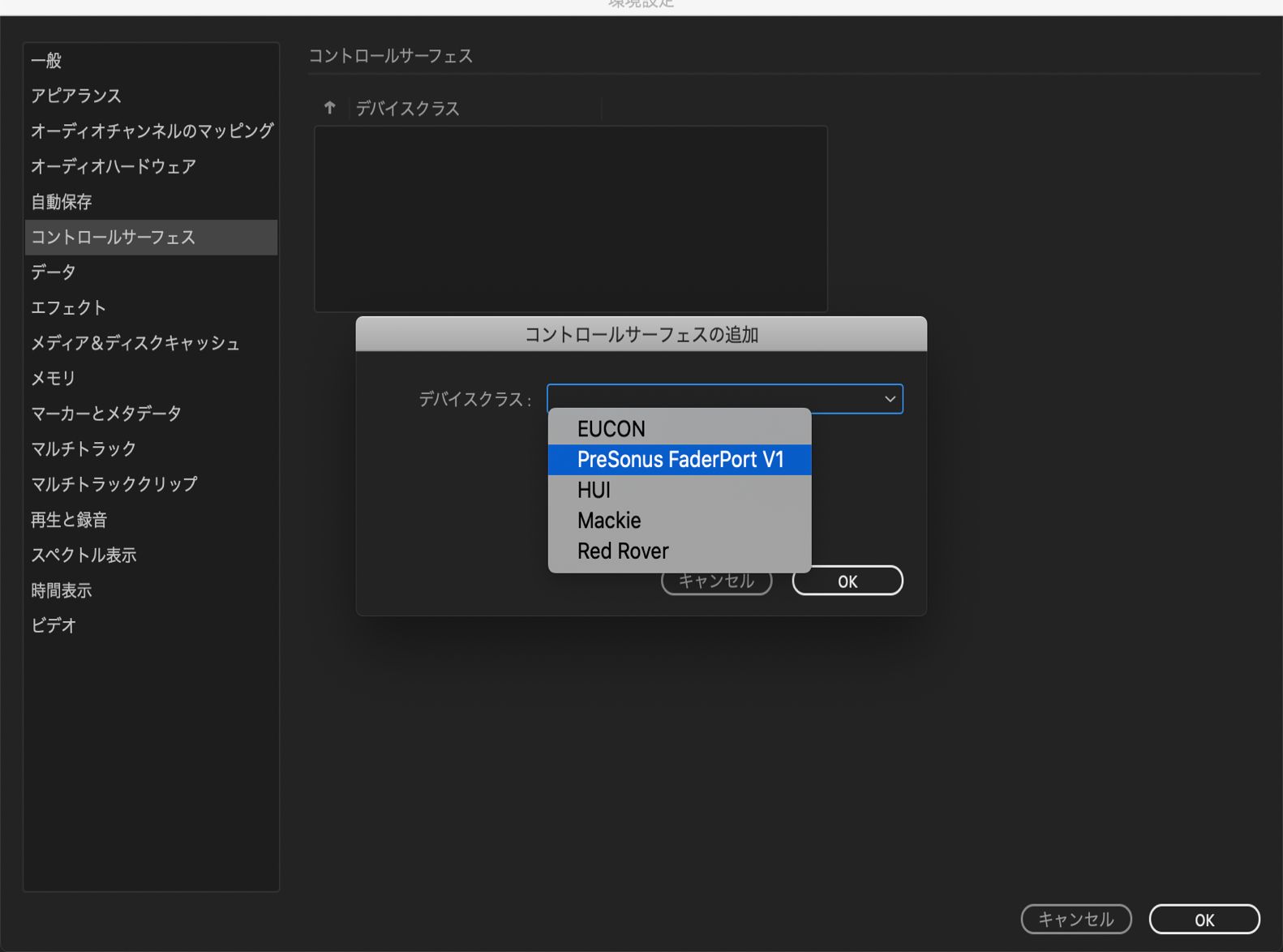1283x952 pixels.
Task: Select HUI from the device class list
Action: pyautogui.click(x=680, y=491)
